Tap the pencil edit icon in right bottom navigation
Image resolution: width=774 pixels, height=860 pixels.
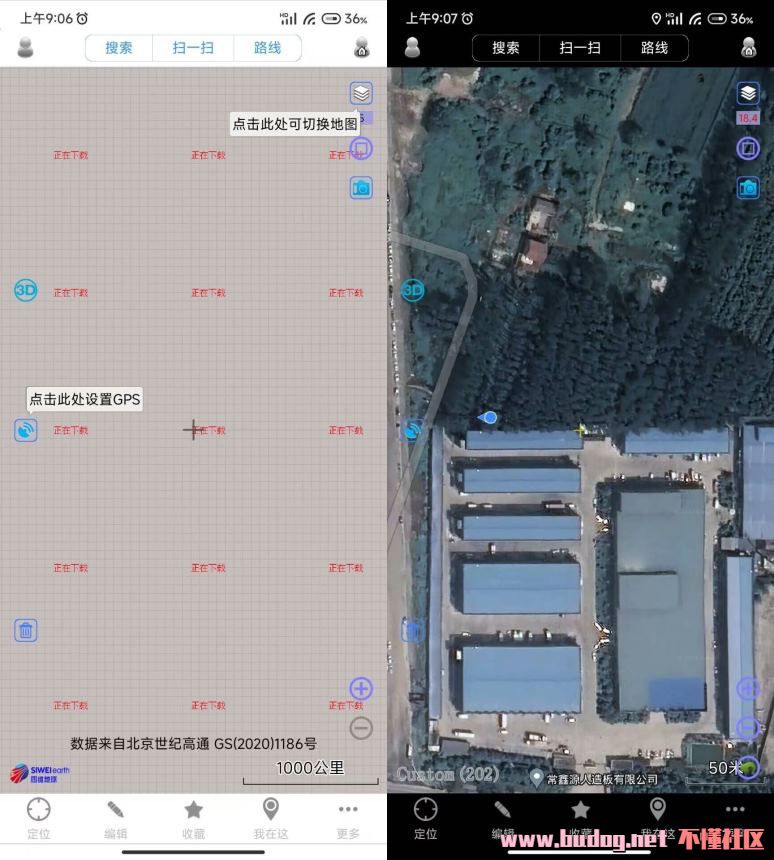[x=502, y=810]
